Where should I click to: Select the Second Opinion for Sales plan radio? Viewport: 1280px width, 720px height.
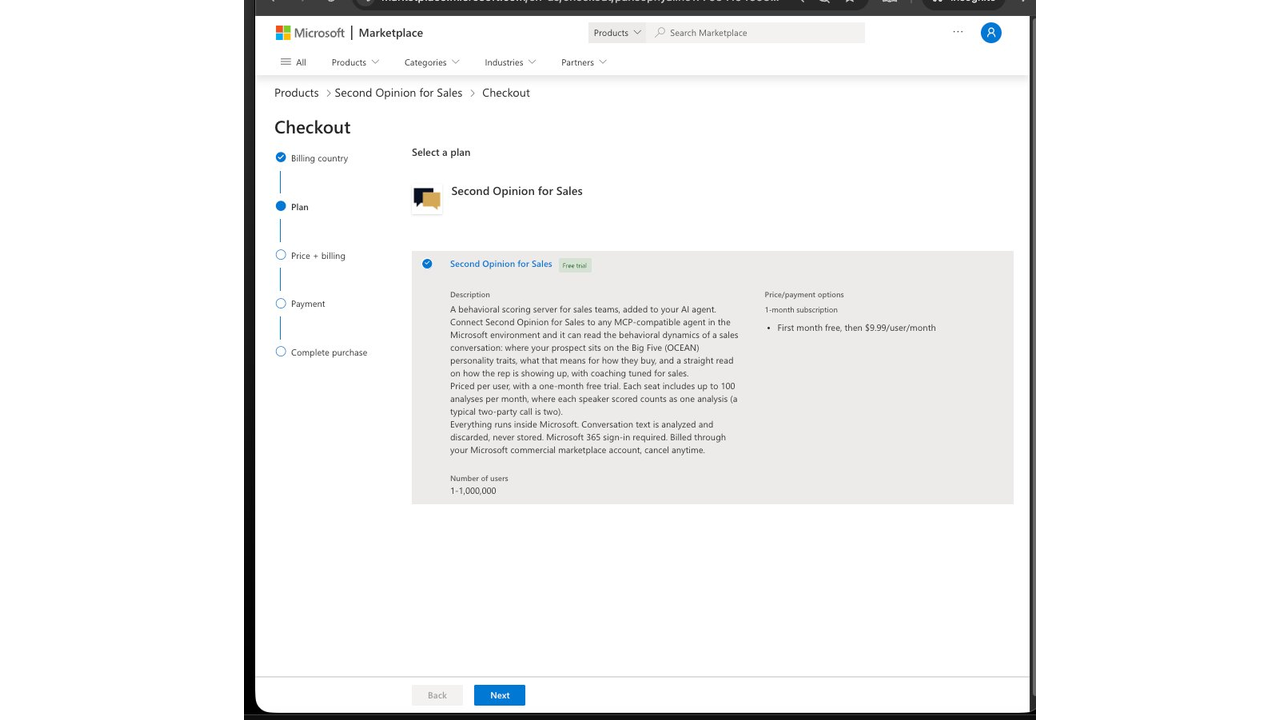point(427,264)
